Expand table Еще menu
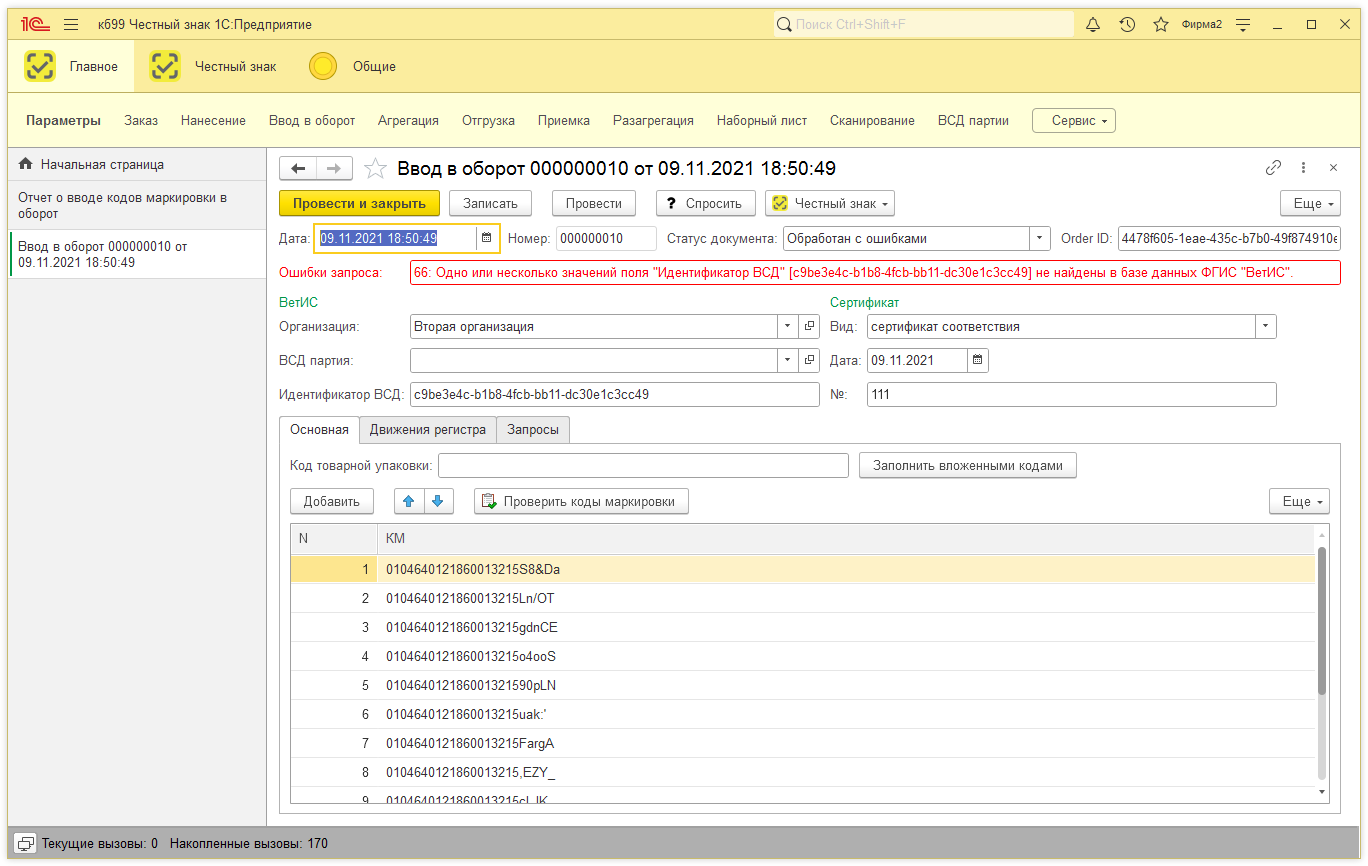1368x866 pixels. click(x=1299, y=501)
